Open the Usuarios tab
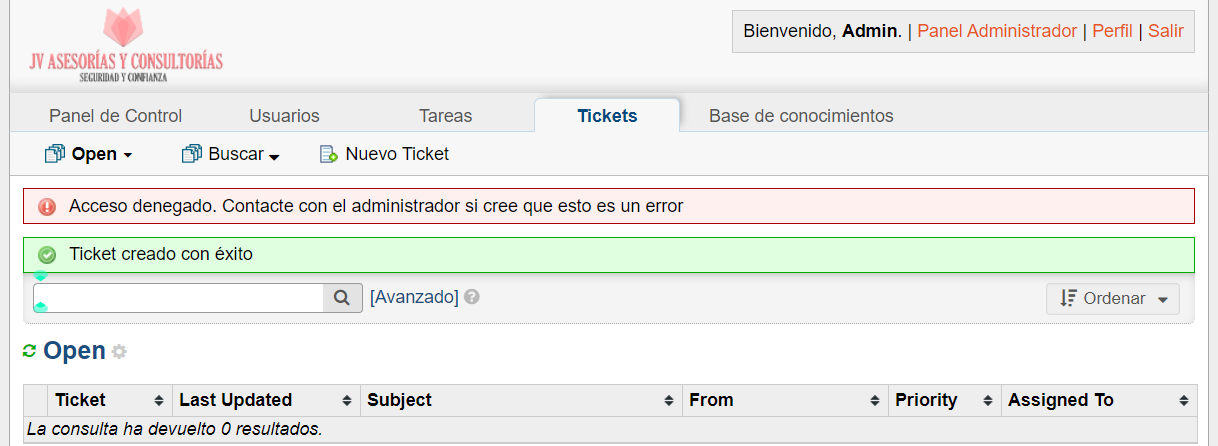The image size is (1218, 446). pos(284,116)
